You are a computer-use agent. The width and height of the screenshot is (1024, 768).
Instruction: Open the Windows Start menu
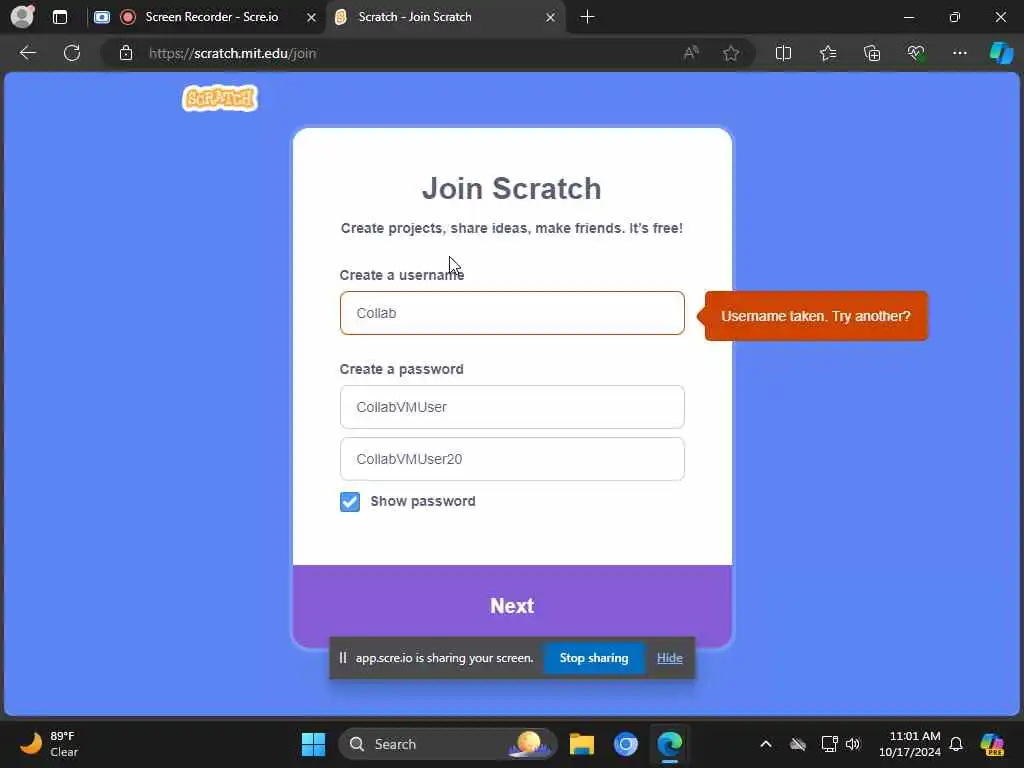(313, 744)
